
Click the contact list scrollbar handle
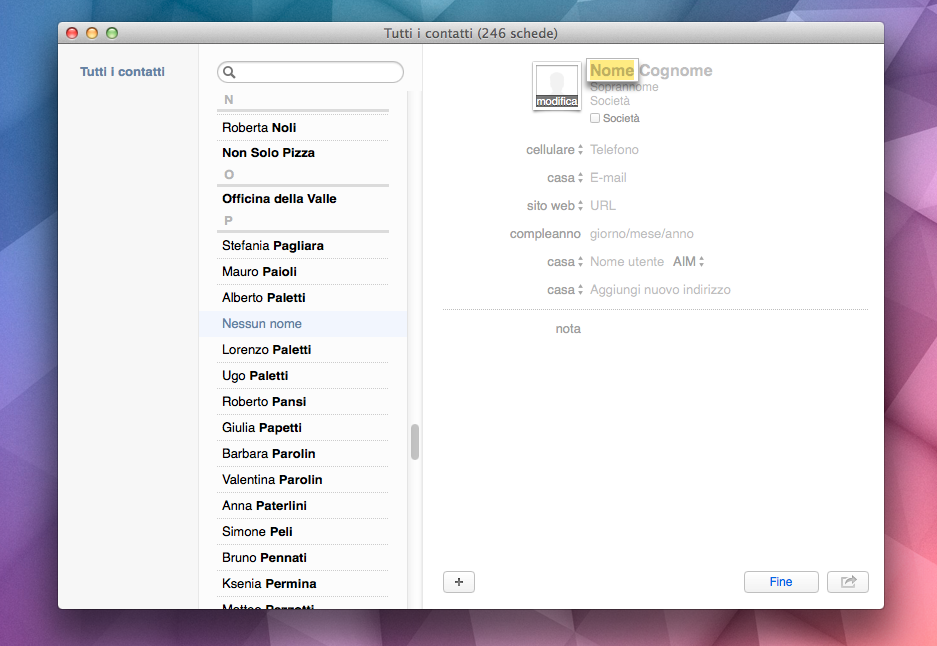[x=415, y=442]
